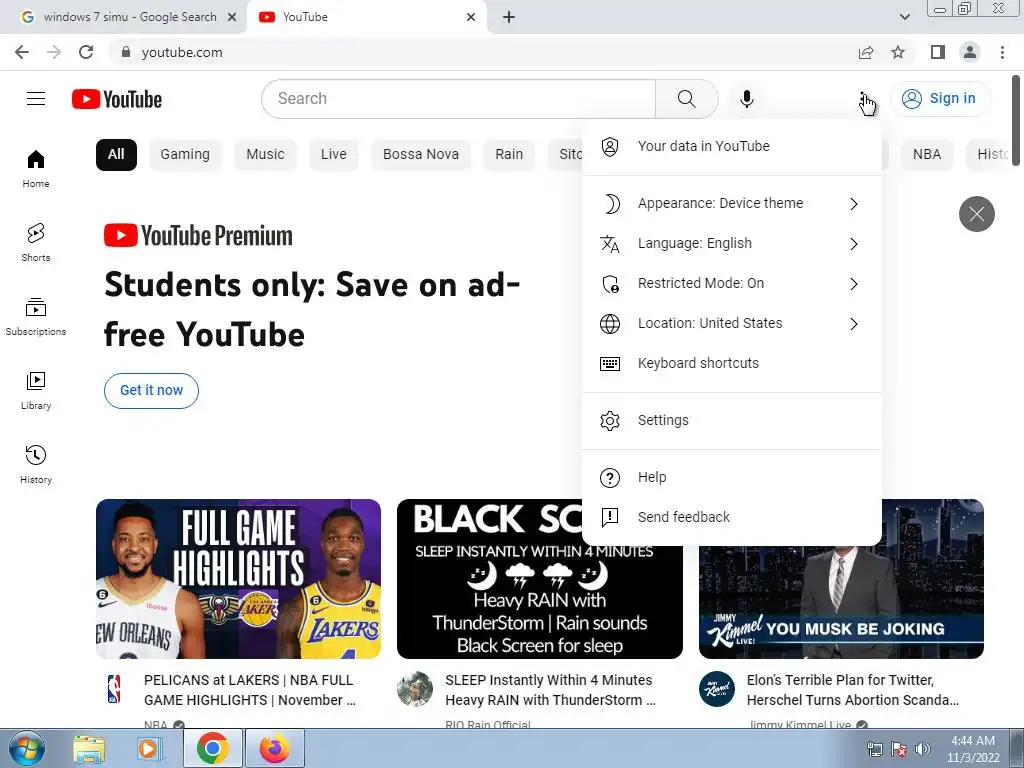This screenshot has height=768, width=1024.
Task: Open the YouTube hamburger guide menu
Action: 36,99
